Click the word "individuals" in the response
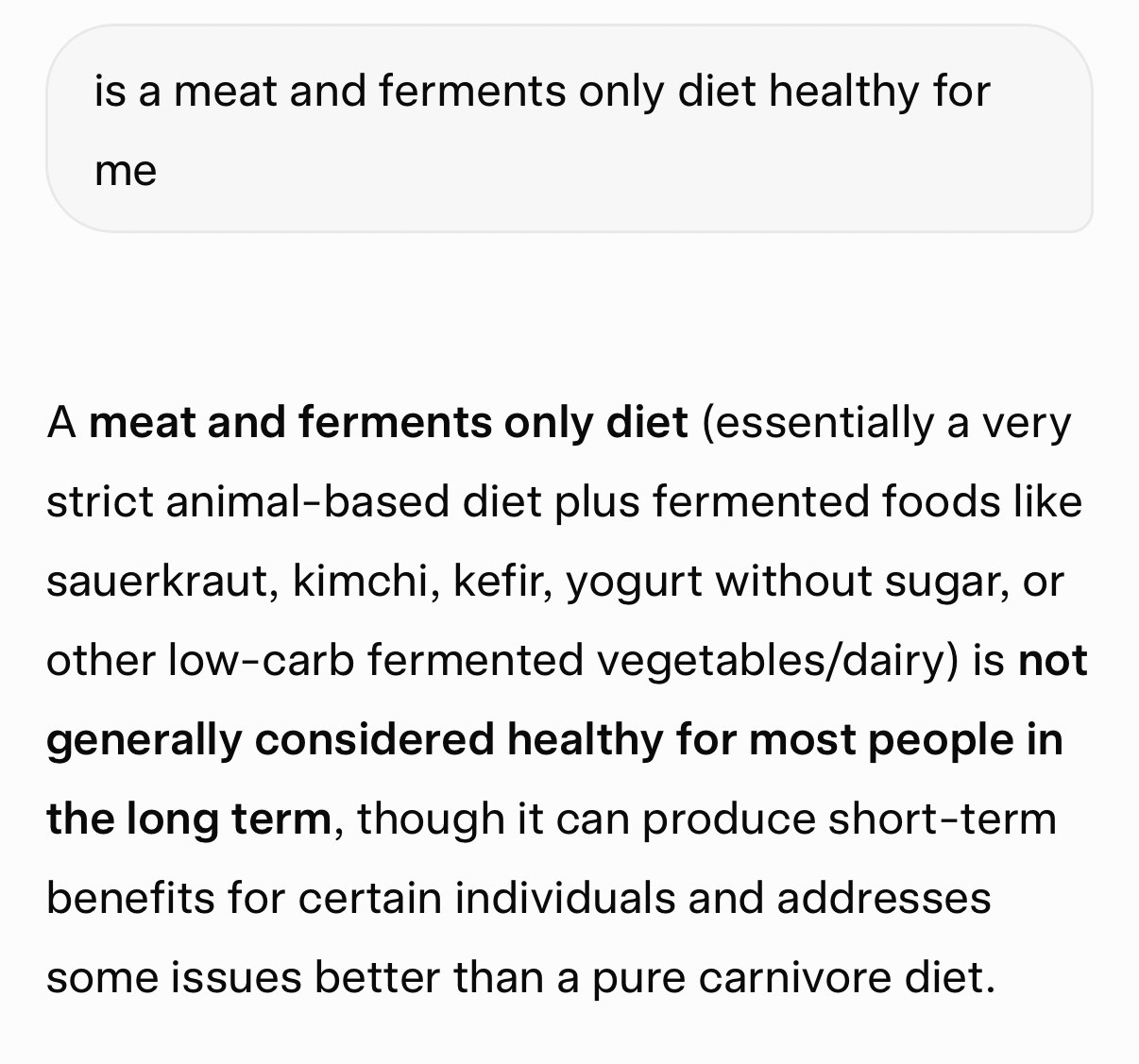Viewport: 1139px width, 1064px height. pos(565,898)
